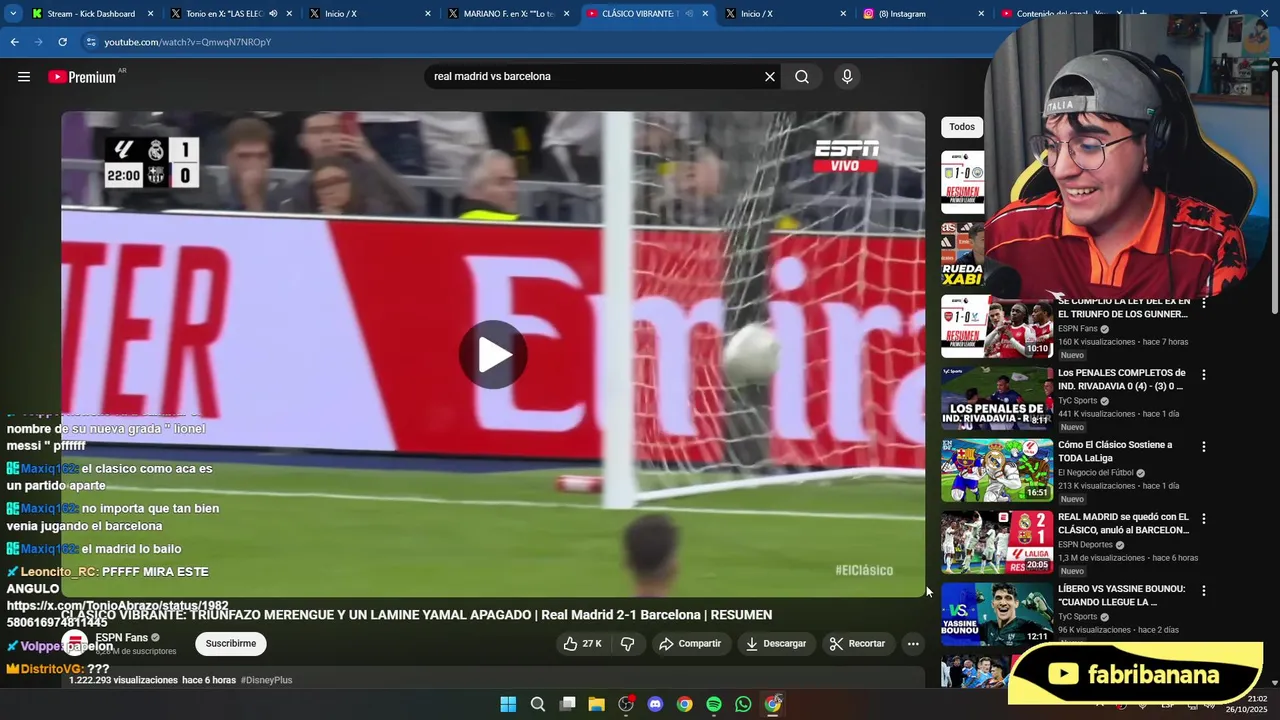Screen dimensions: 1280x720
Task: Clear the search box text
Action: coord(770,77)
